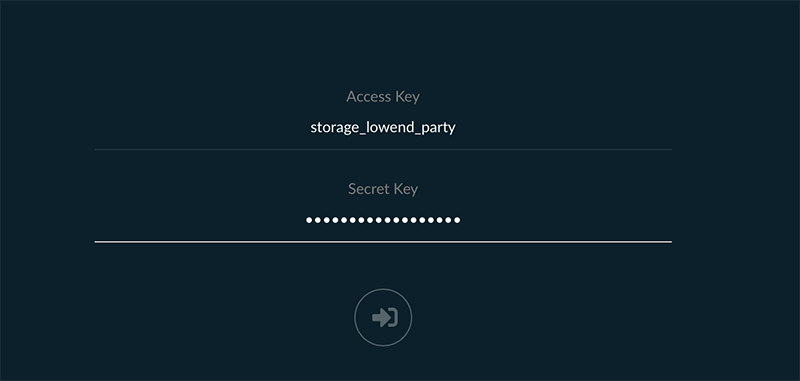This screenshot has height=381, width=800.
Task: Click the word "party" in Access Key value
Action: (x=438, y=128)
